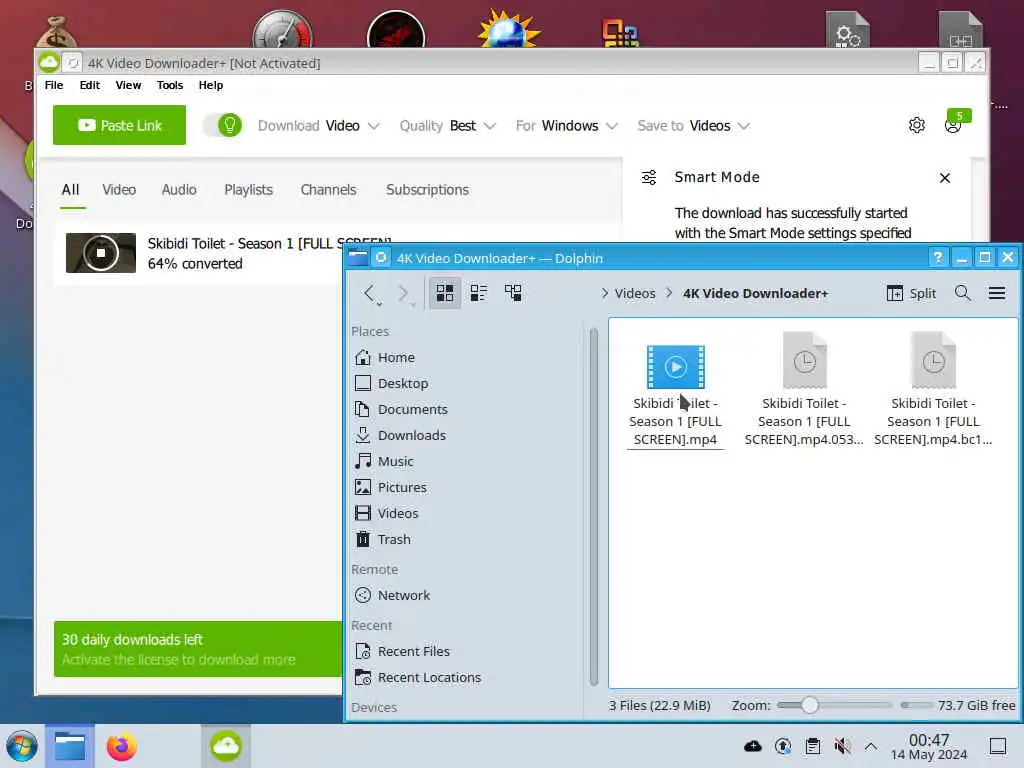This screenshot has height=768, width=1024.
Task: Select the All tab
Action: (71, 190)
